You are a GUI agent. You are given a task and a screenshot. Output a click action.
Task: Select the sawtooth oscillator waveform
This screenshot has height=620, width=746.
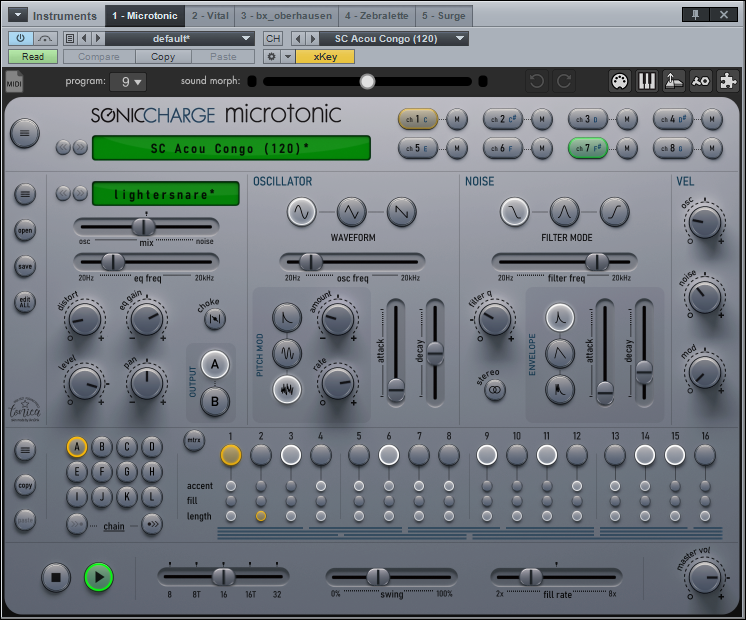click(x=402, y=212)
